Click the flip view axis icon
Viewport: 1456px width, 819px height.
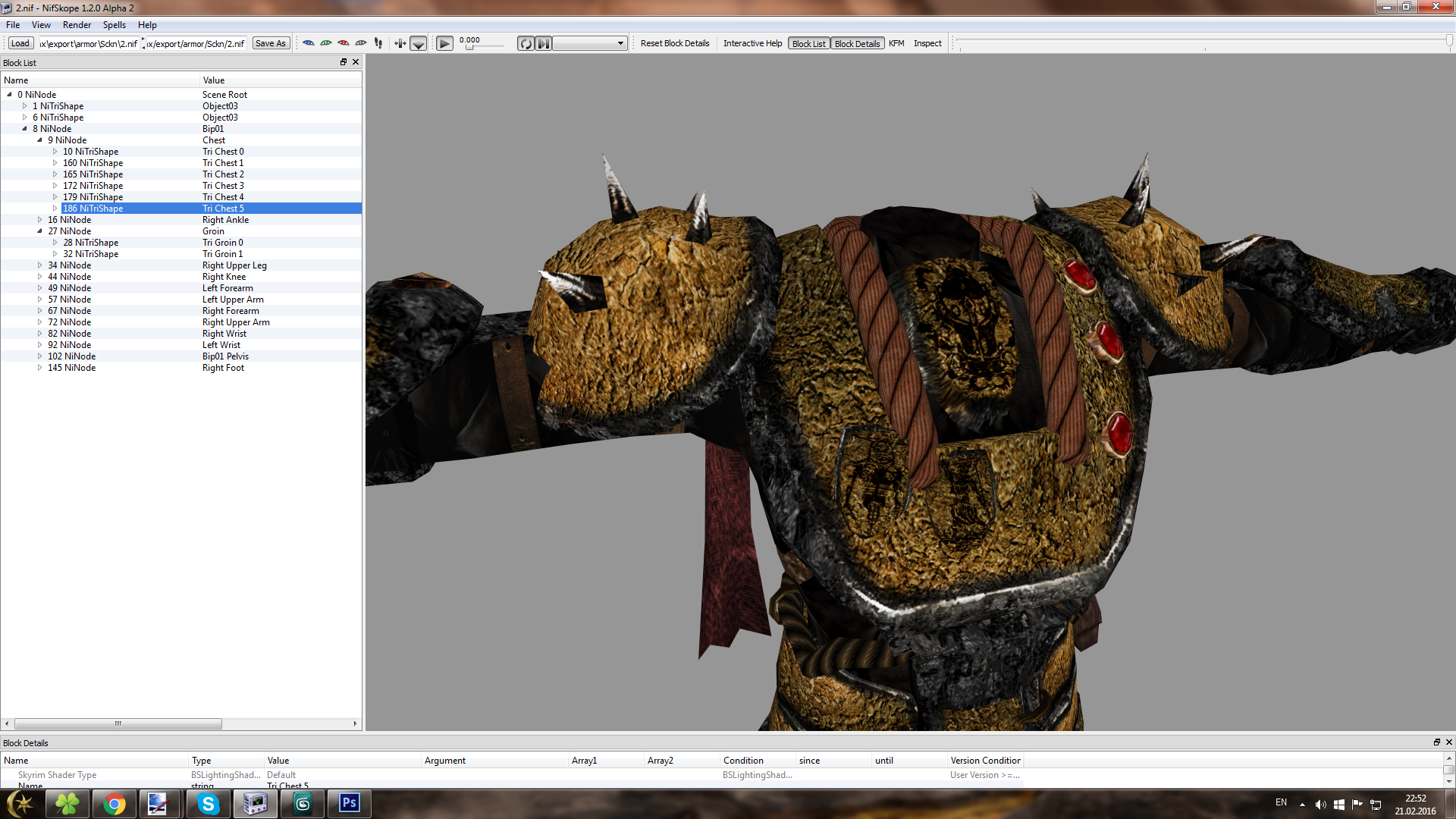400,43
